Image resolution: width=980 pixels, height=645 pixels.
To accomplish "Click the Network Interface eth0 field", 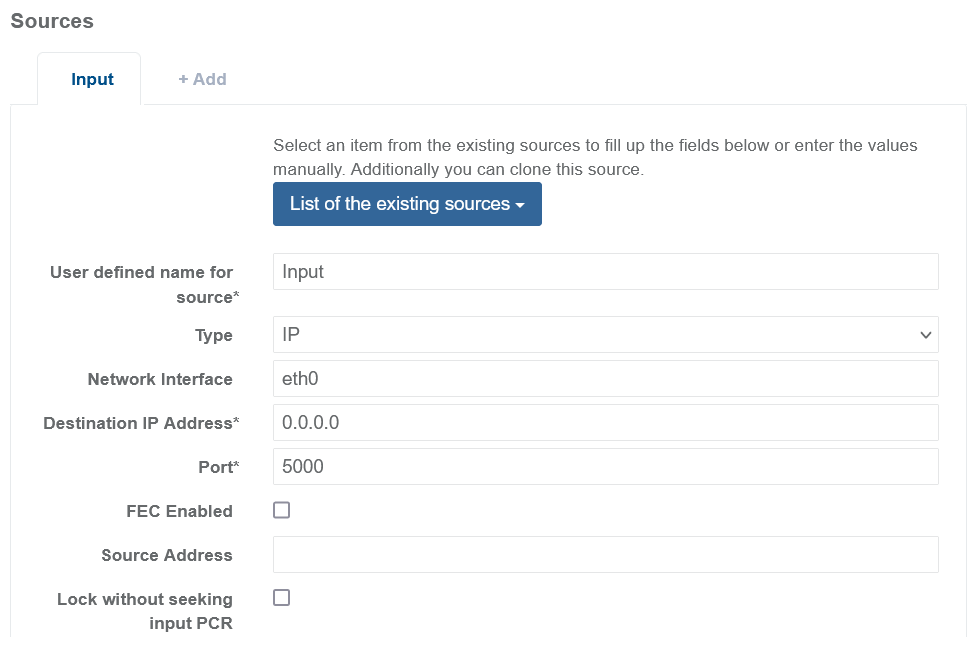I will pos(604,379).
